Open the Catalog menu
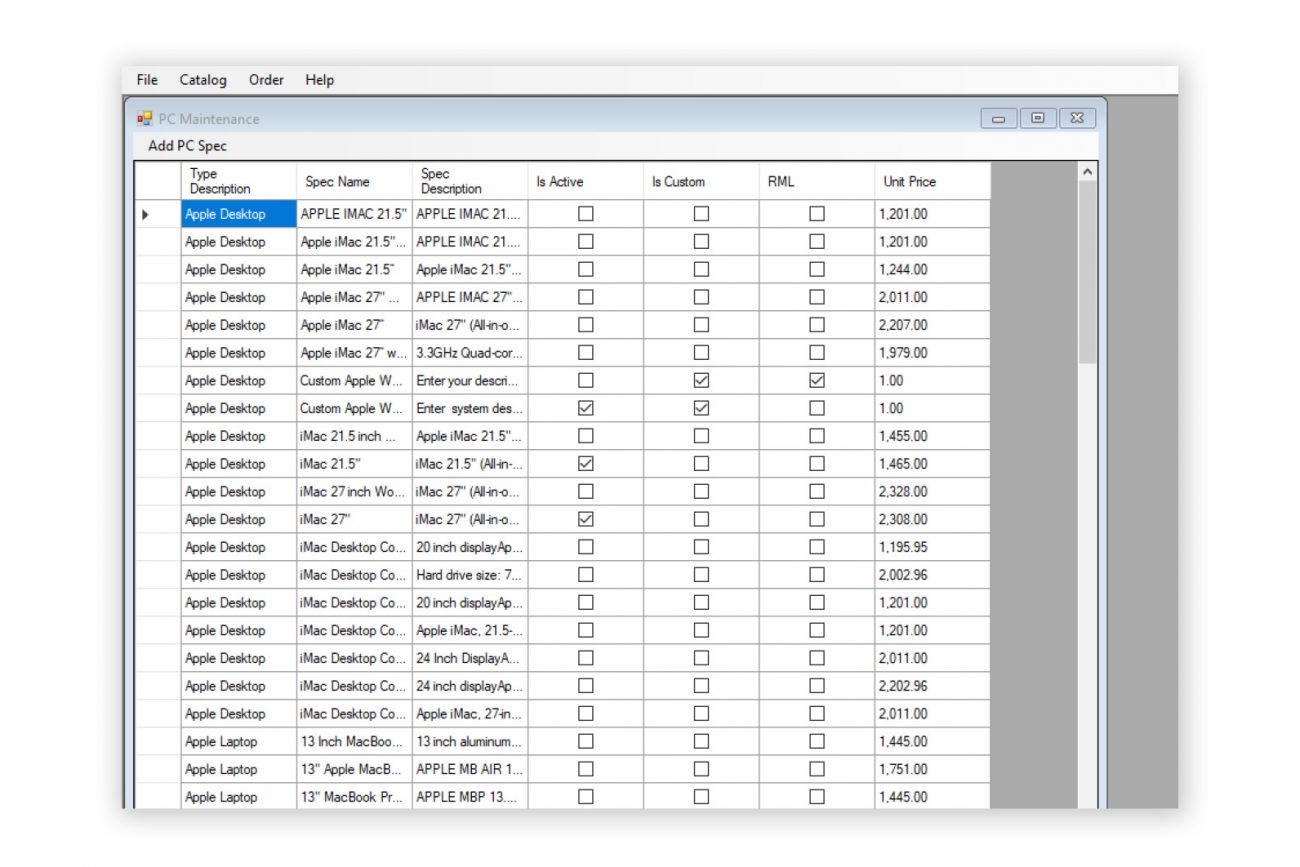Viewport: 1300px width, 867px height. 203,80
